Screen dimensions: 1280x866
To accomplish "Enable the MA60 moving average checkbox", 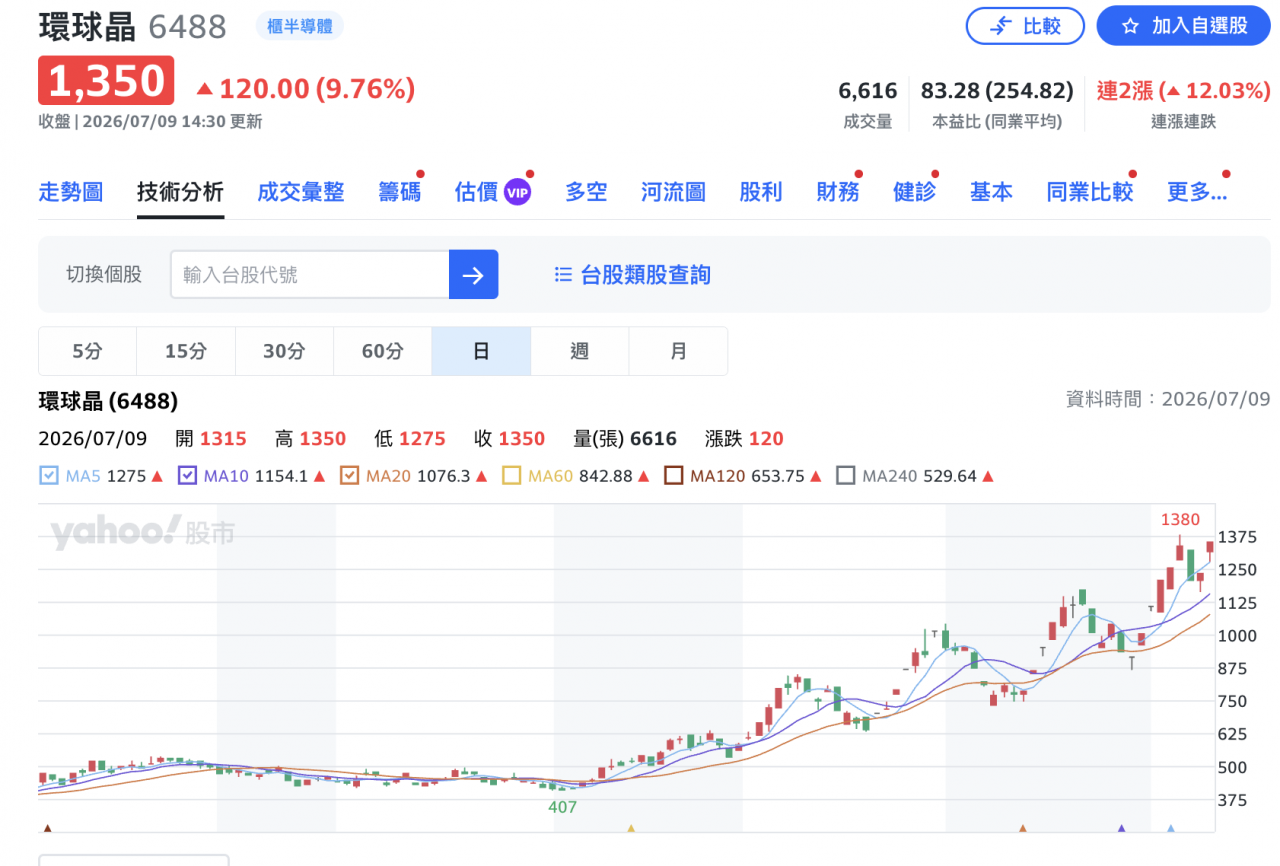I will click(x=511, y=476).
